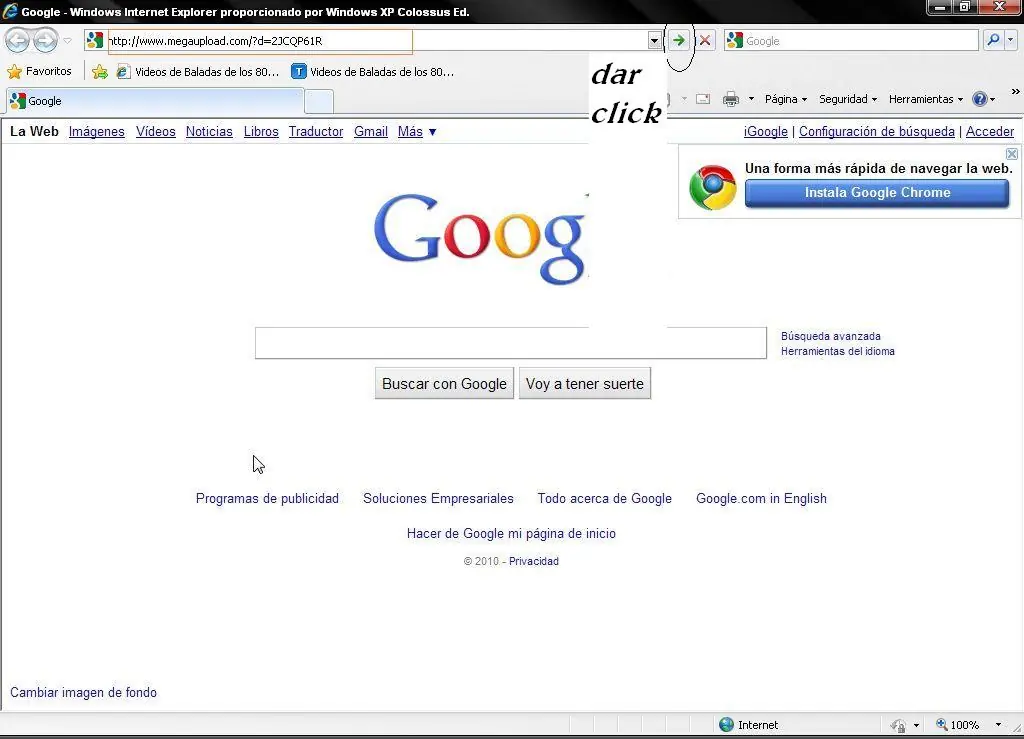Screen dimensions: 1024x739
Task: Click the site icon in address bar
Action: pyautogui.click(x=95, y=40)
